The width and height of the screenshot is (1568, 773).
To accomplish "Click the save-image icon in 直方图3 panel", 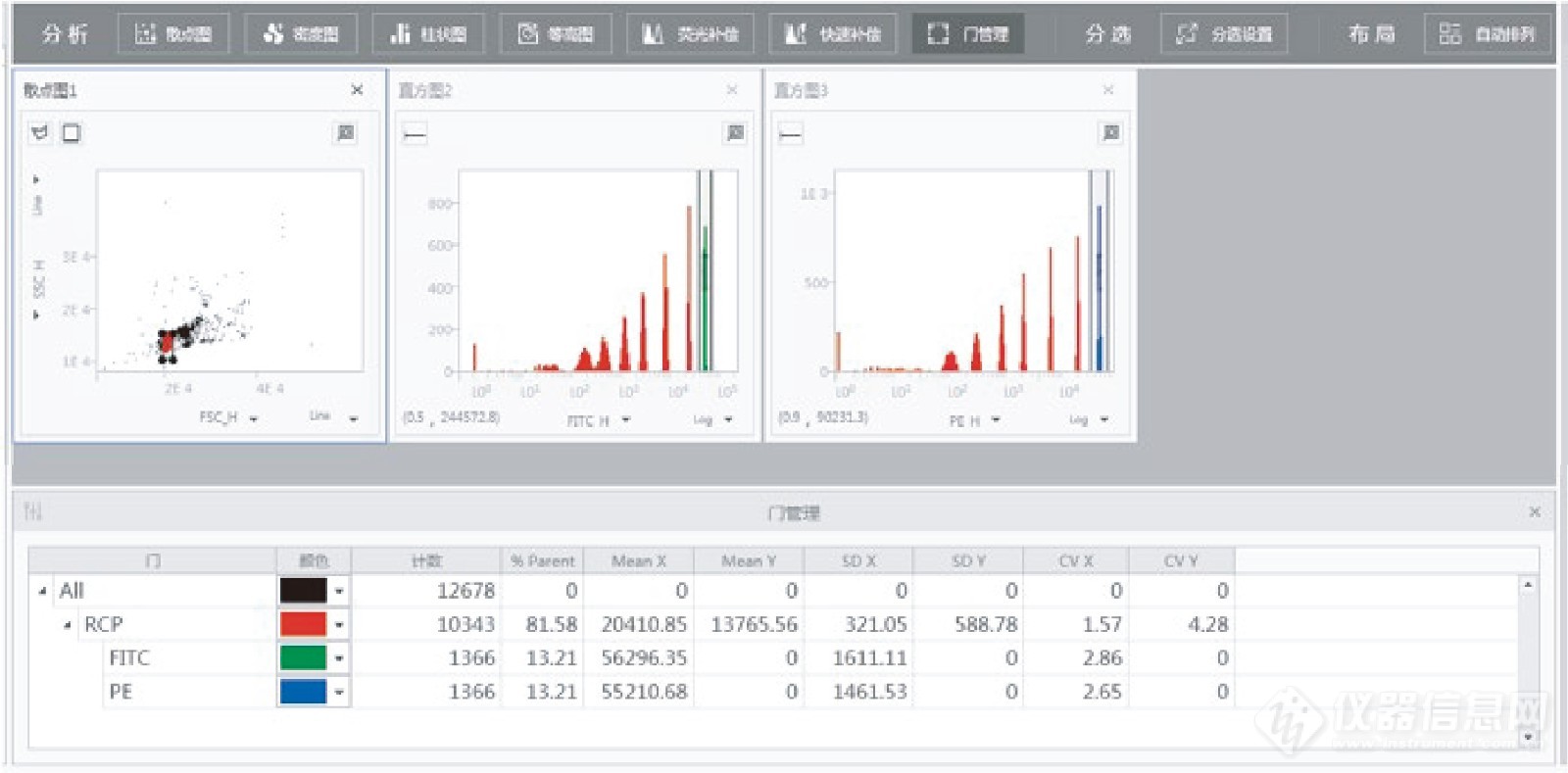I will pos(1110,132).
